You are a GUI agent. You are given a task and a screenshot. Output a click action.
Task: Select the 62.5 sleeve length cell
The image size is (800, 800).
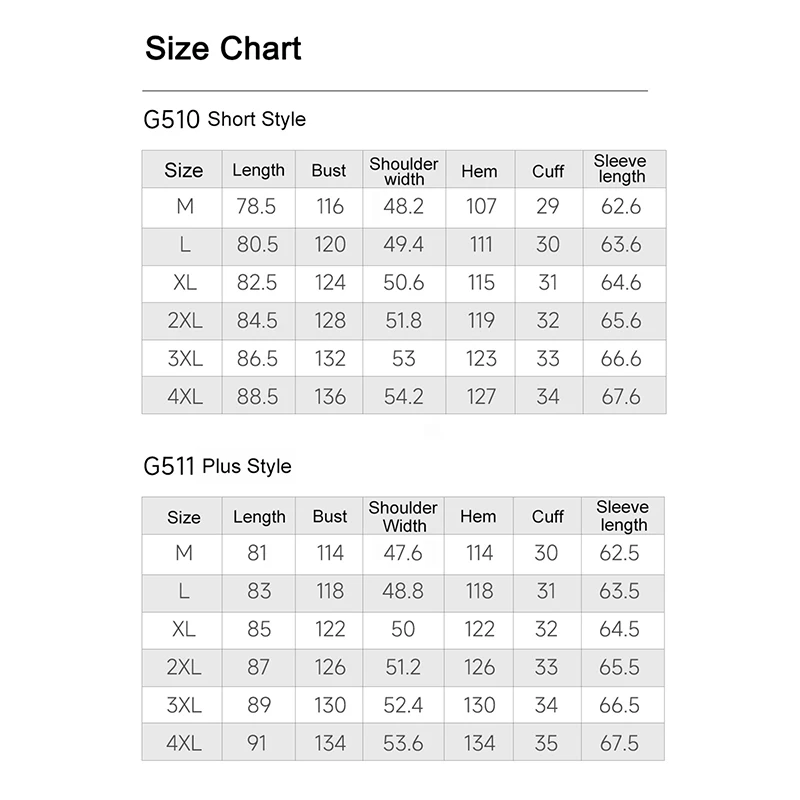tap(619, 553)
